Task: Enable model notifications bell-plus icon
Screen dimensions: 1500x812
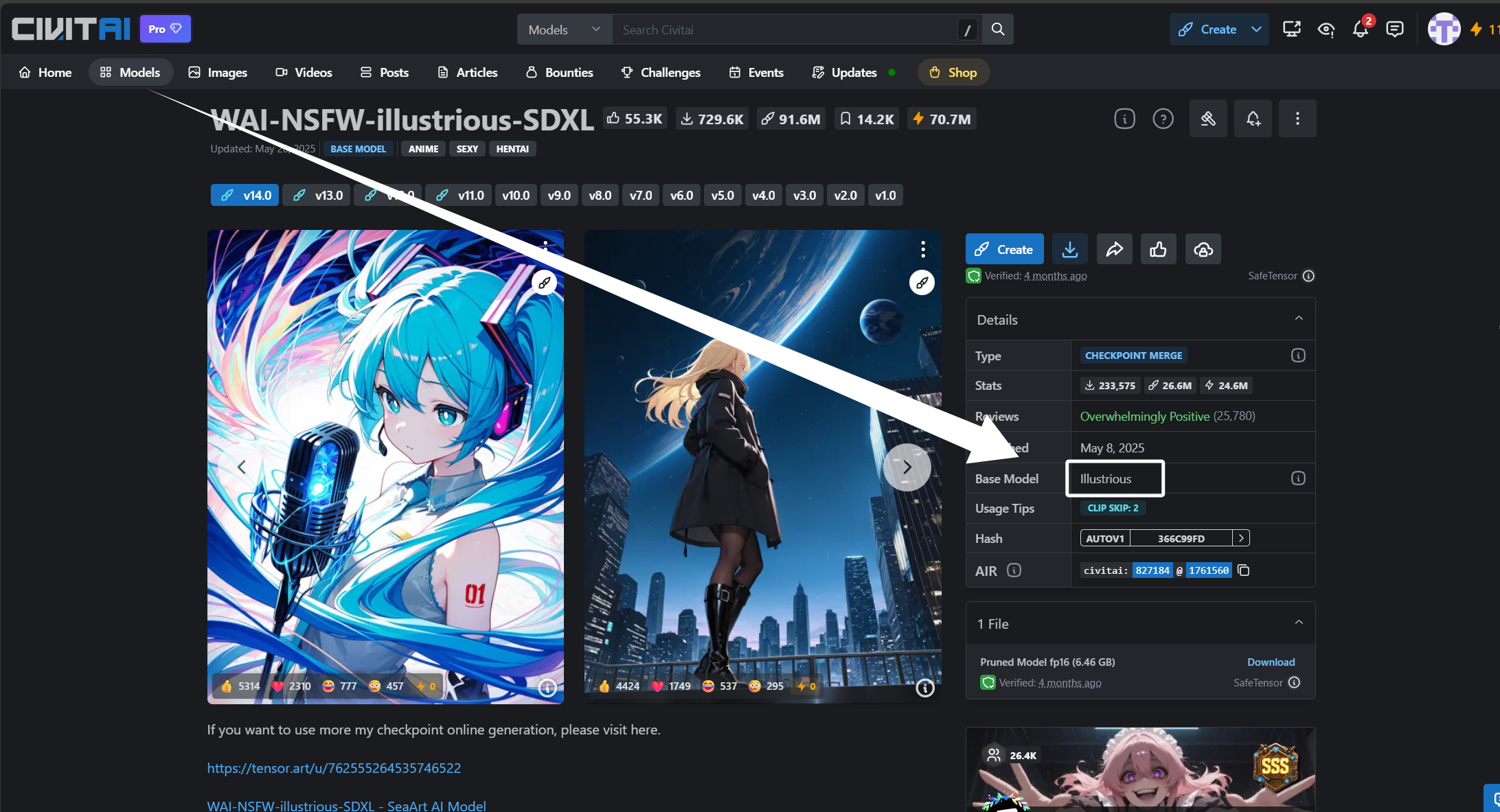Action: [x=1253, y=119]
